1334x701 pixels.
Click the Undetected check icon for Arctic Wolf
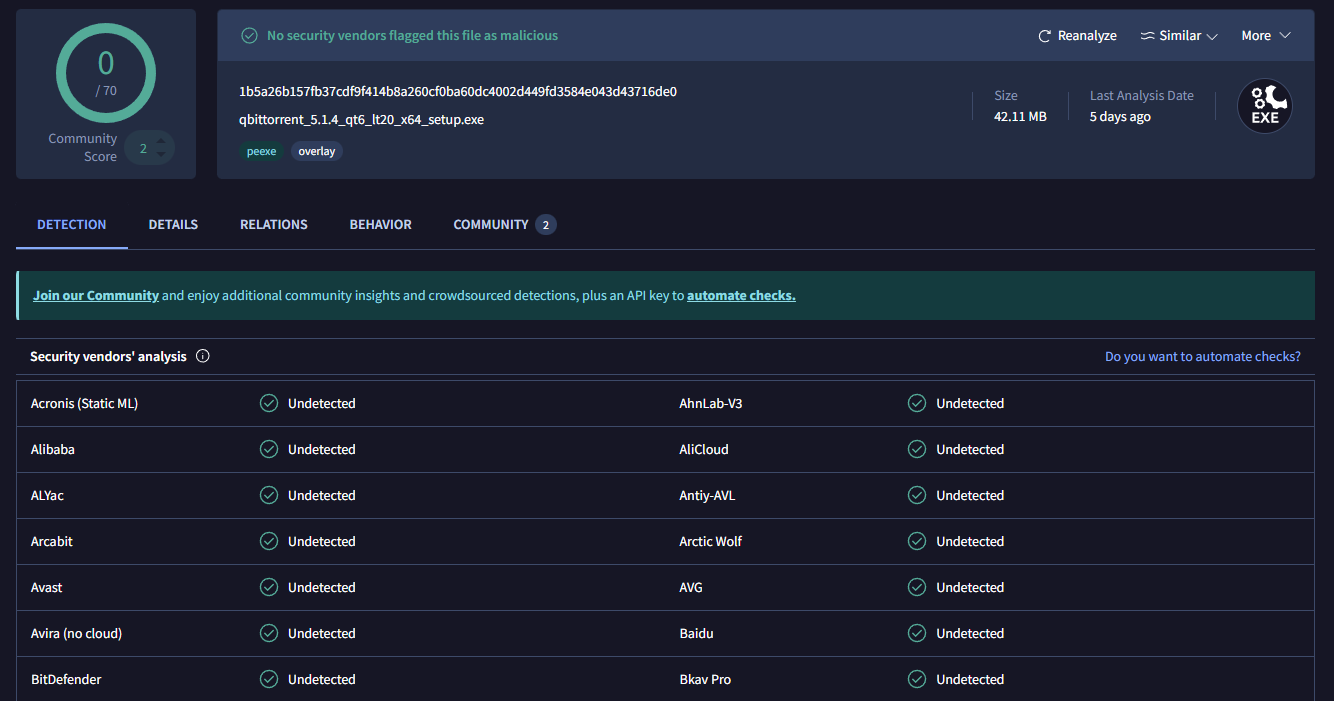pos(917,541)
